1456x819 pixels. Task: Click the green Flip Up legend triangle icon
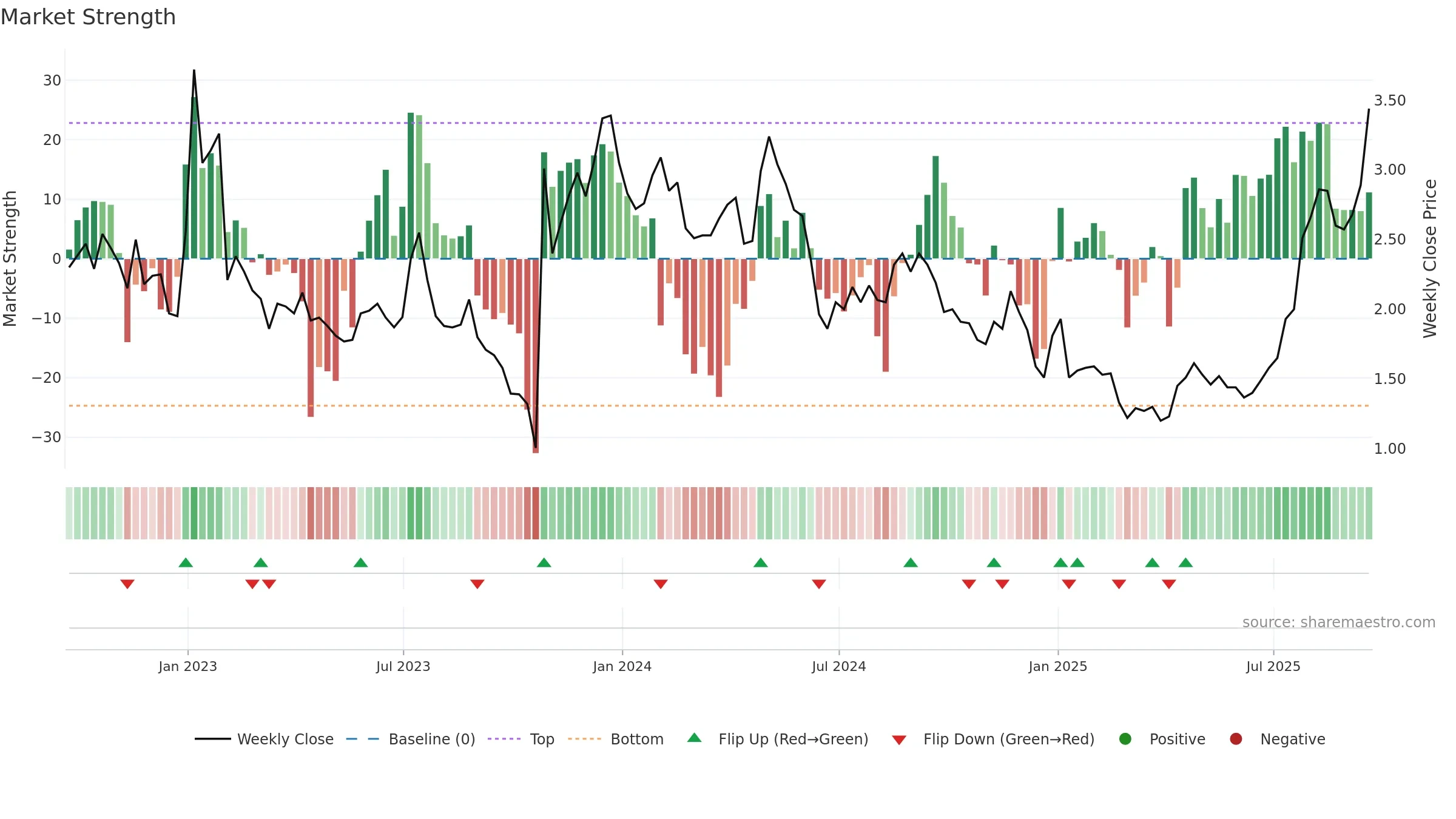click(695, 738)
